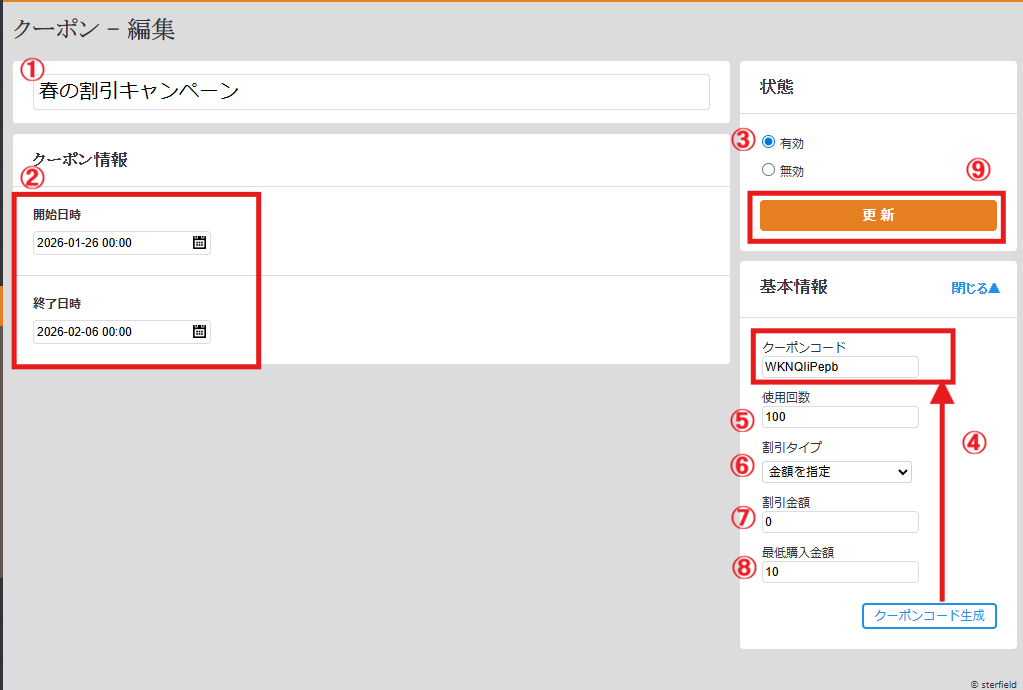This screenshot has height=690, width=1023.
Task: Click the 割引金額 field showing 0
Action: coord(838,521)
